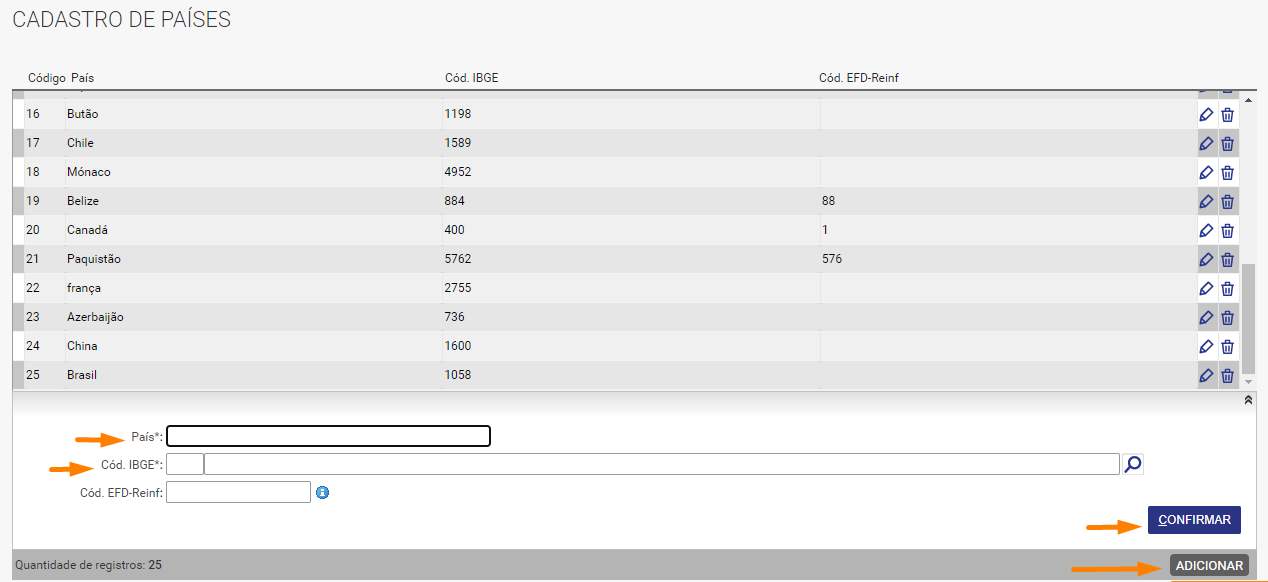Screen dimensions: 1268x582
Task: Click IBGE code 736
Action: (455, 317)
